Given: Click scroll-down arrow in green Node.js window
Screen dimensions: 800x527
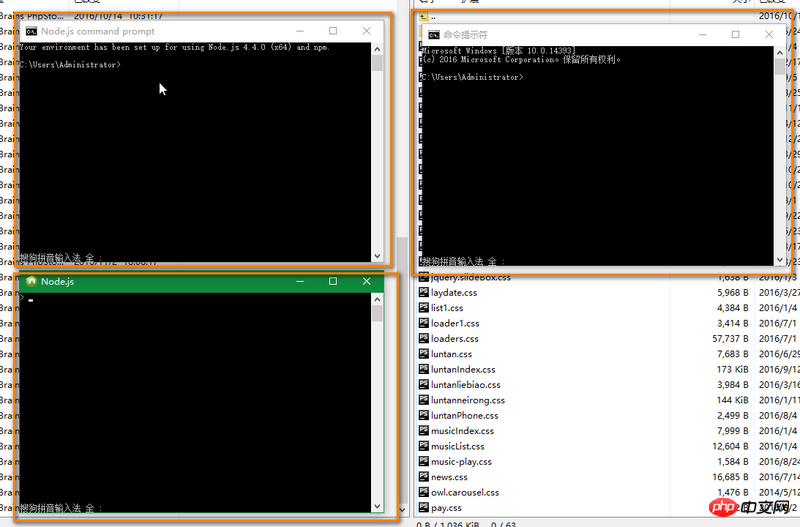Looking at the screenshot, I should pyautogui.click(x=377, y=507).
